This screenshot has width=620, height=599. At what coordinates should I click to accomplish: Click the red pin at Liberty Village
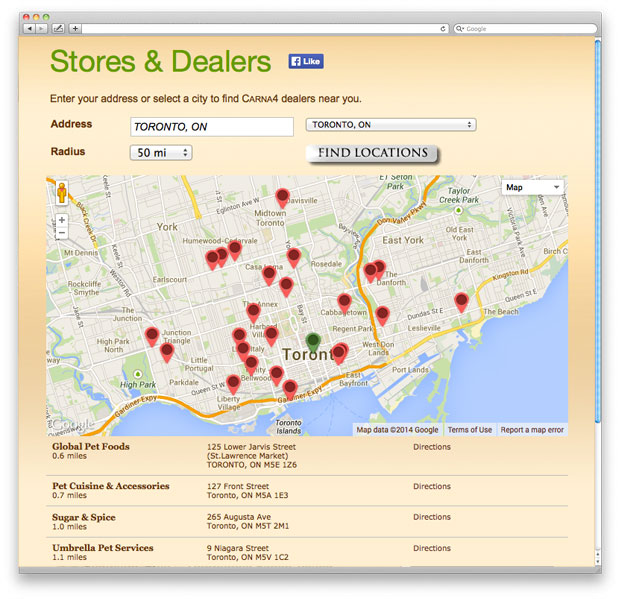pyautogui.click(x=233, y=385)
